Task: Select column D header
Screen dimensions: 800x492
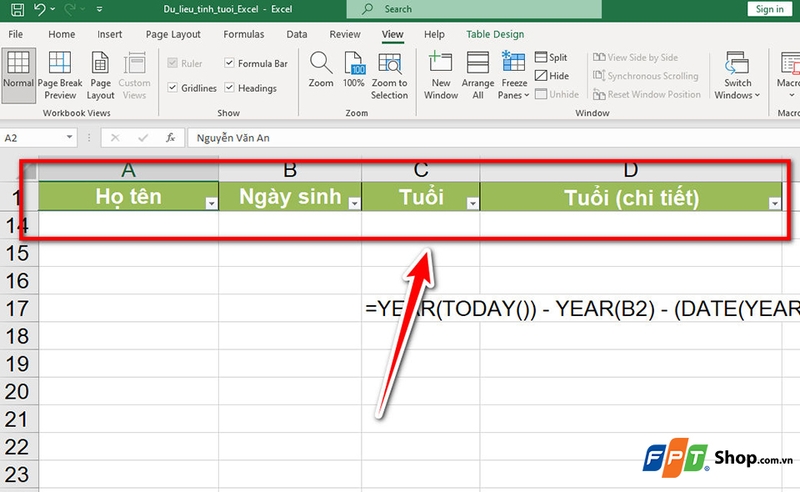Action: tap(631, 169)
